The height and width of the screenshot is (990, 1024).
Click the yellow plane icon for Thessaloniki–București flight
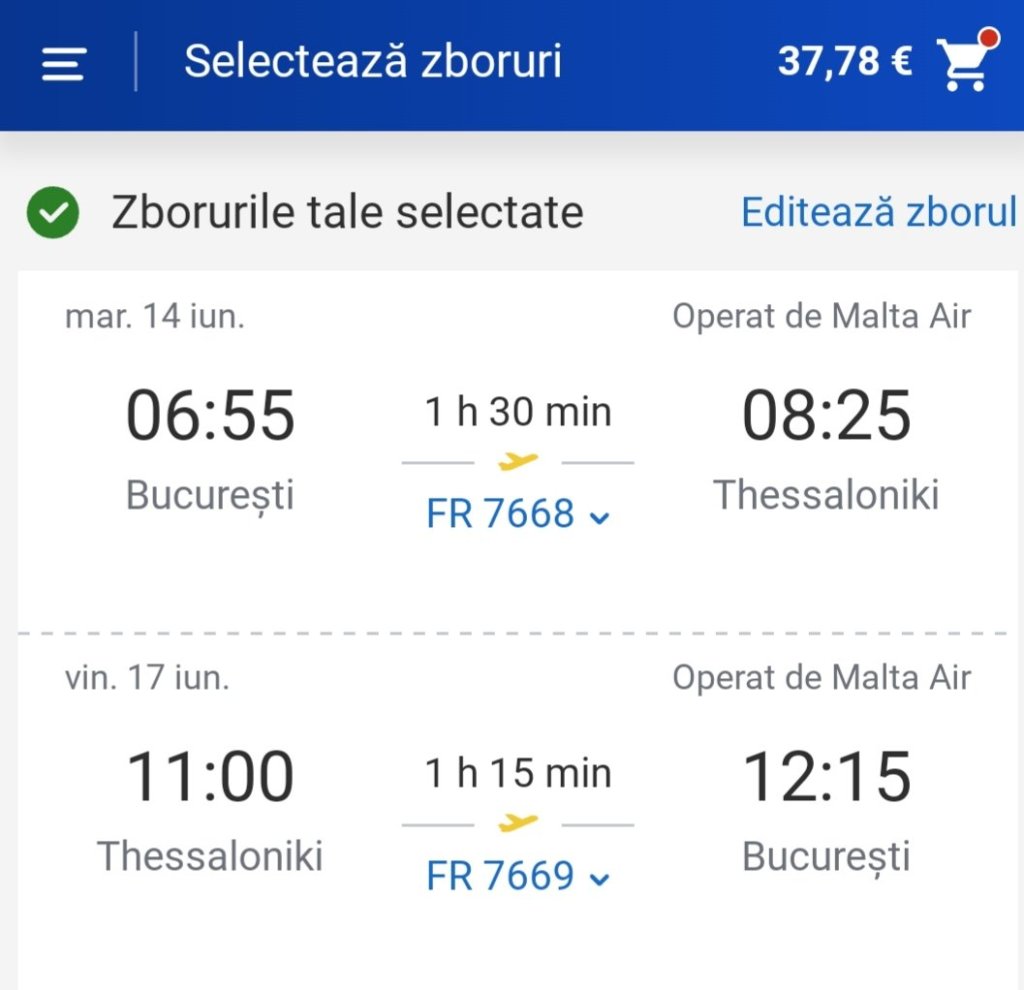pyautogui.click(x=518, y=823)
